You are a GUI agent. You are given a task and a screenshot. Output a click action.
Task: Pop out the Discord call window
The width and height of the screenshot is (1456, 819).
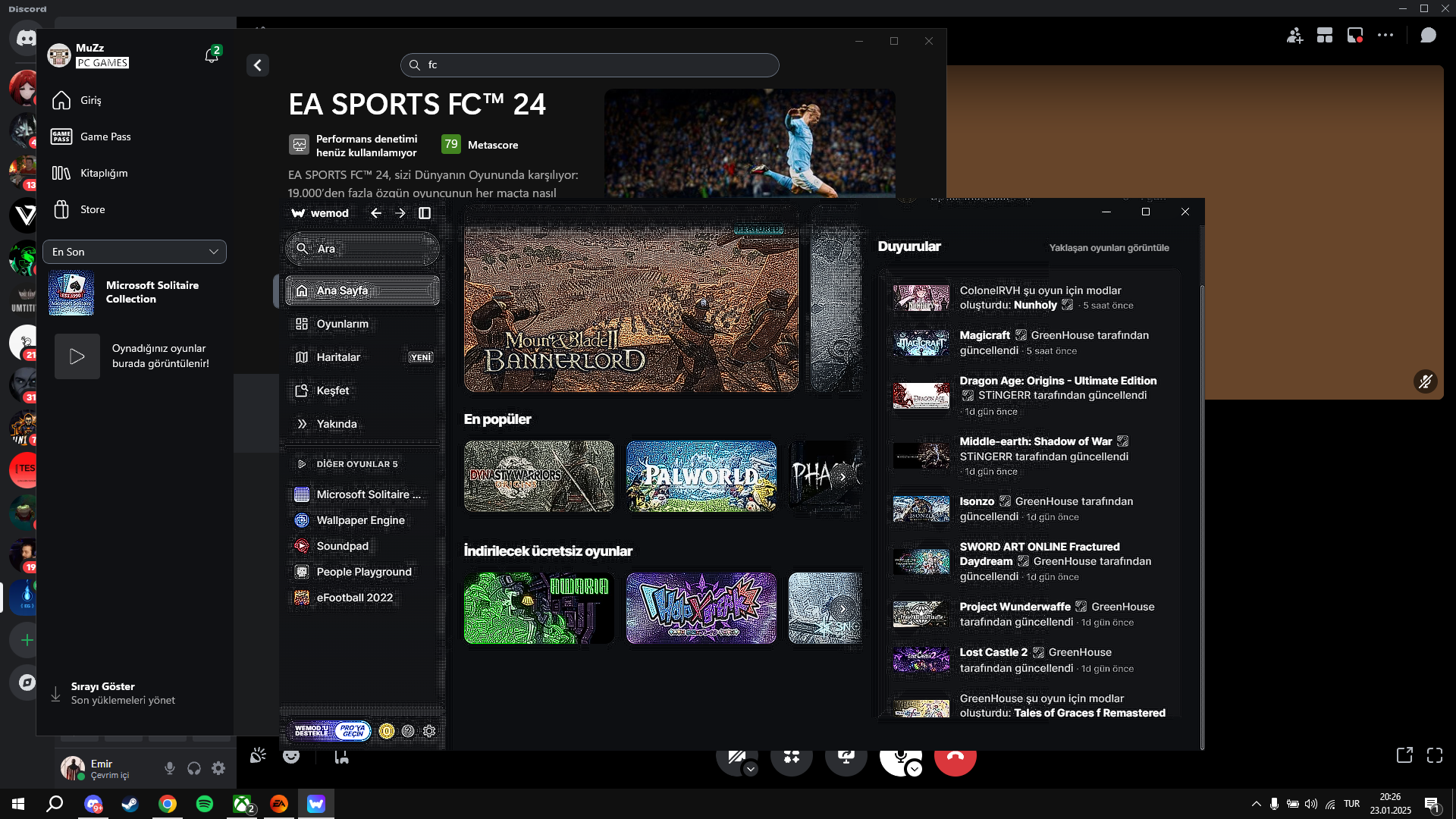pos(1404,755)
